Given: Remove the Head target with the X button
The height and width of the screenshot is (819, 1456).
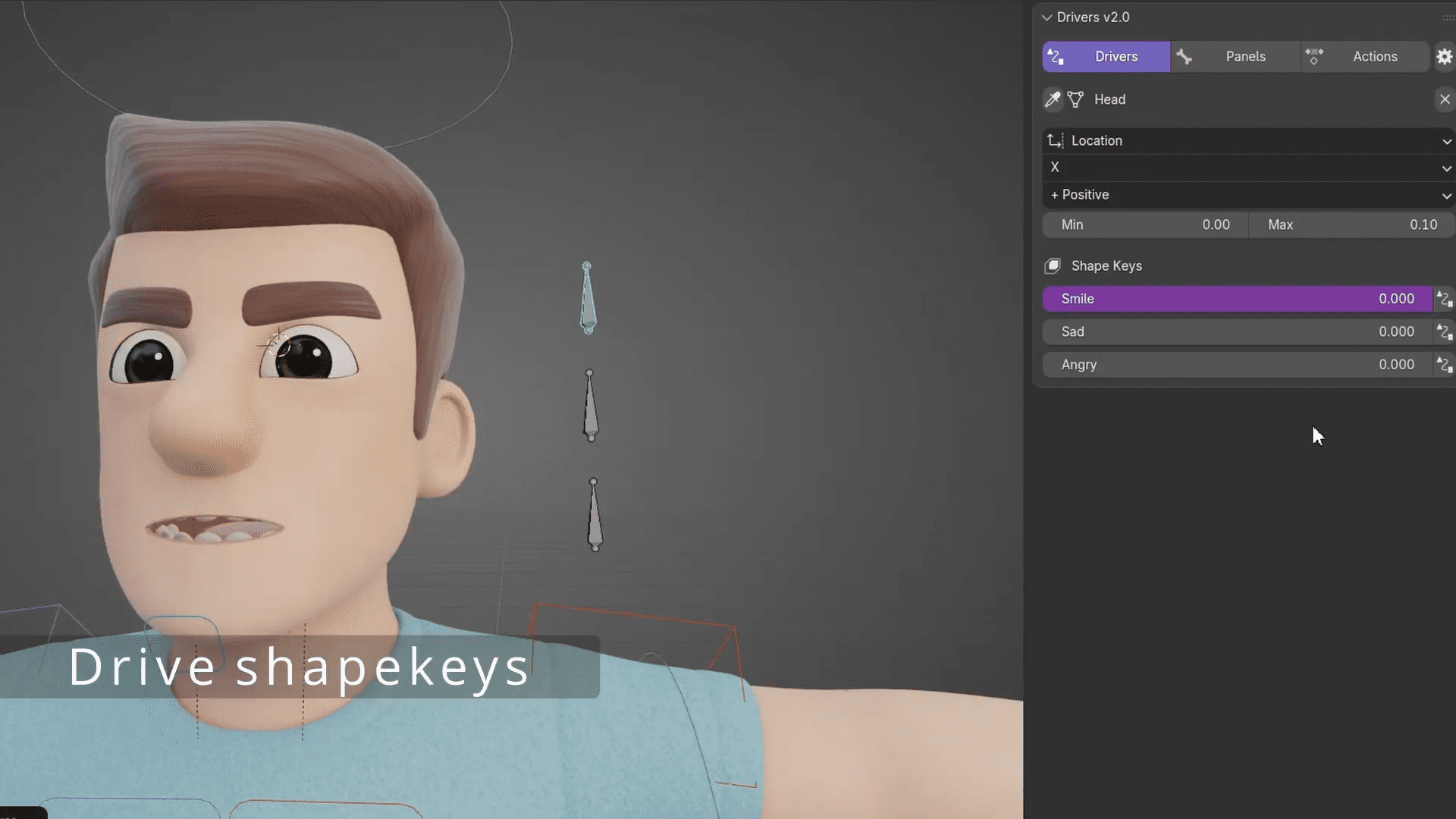Looking at the screenshot, I should click(1445, 99).
